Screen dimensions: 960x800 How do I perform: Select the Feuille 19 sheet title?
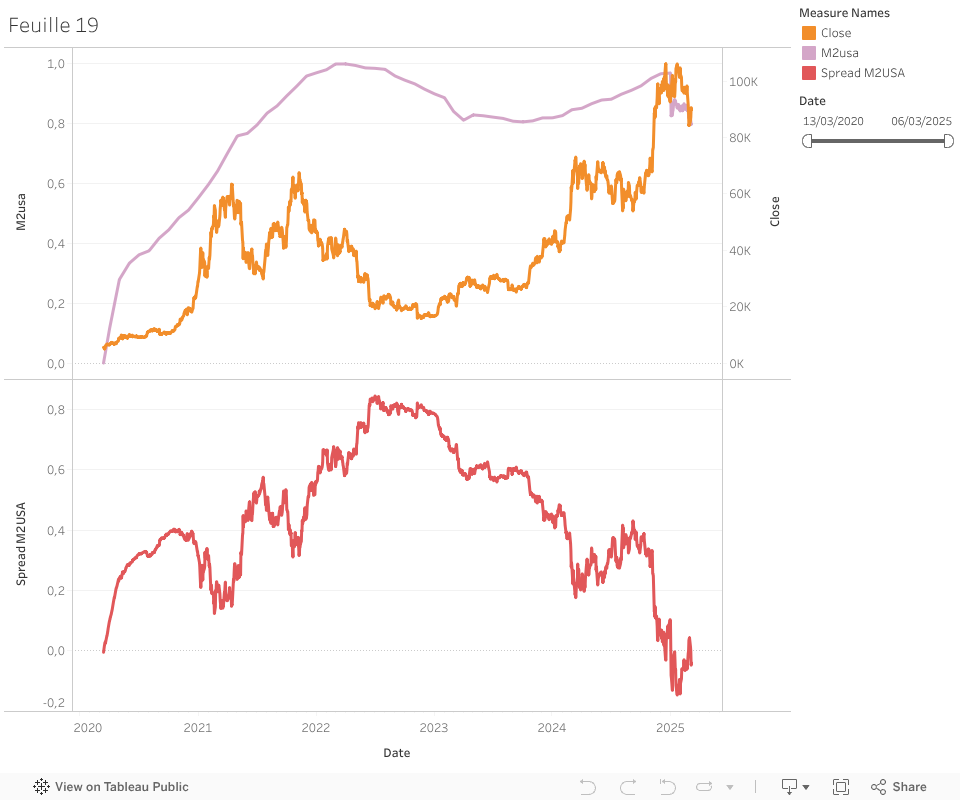[54, 26]
